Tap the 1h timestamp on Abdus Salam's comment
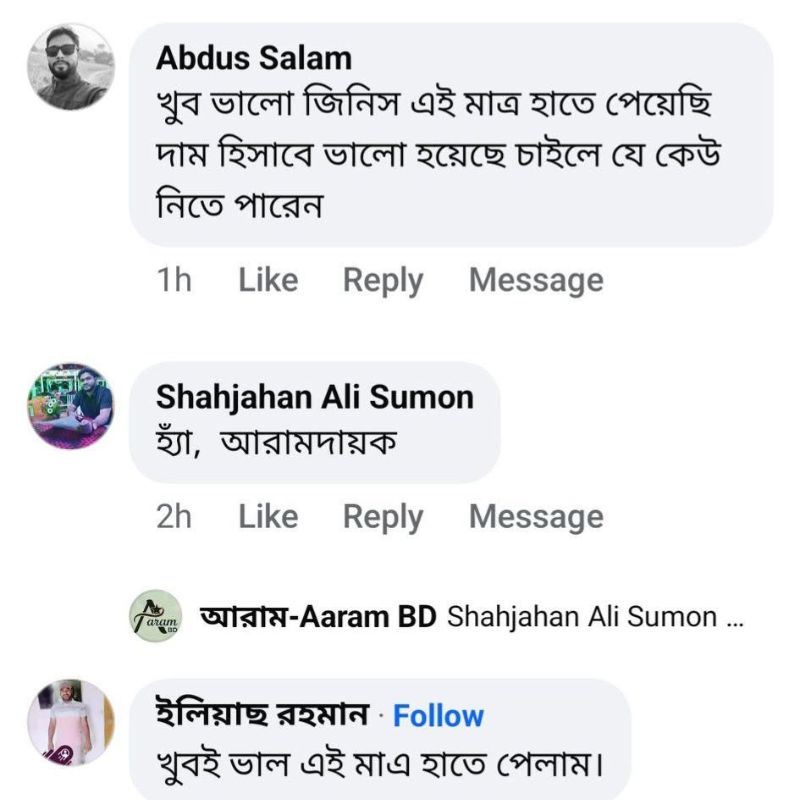 (x=174, y=280)
